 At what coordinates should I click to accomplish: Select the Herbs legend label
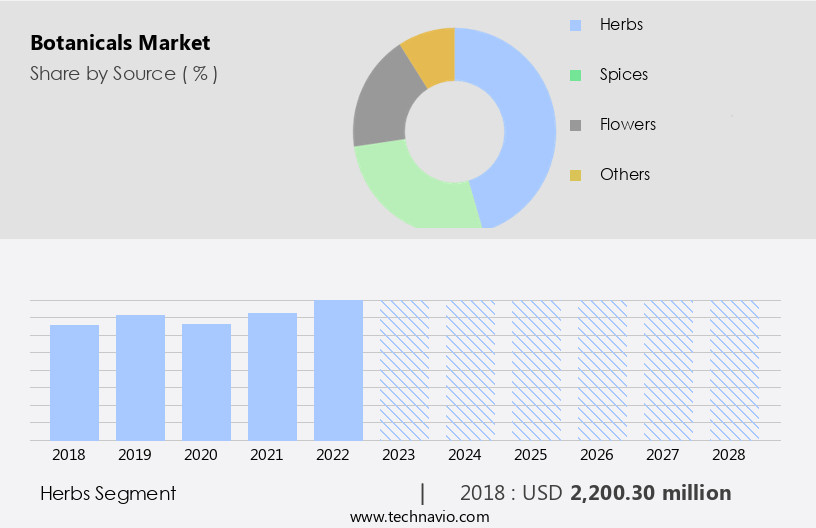pyautogui.click(x=621, y=24)
